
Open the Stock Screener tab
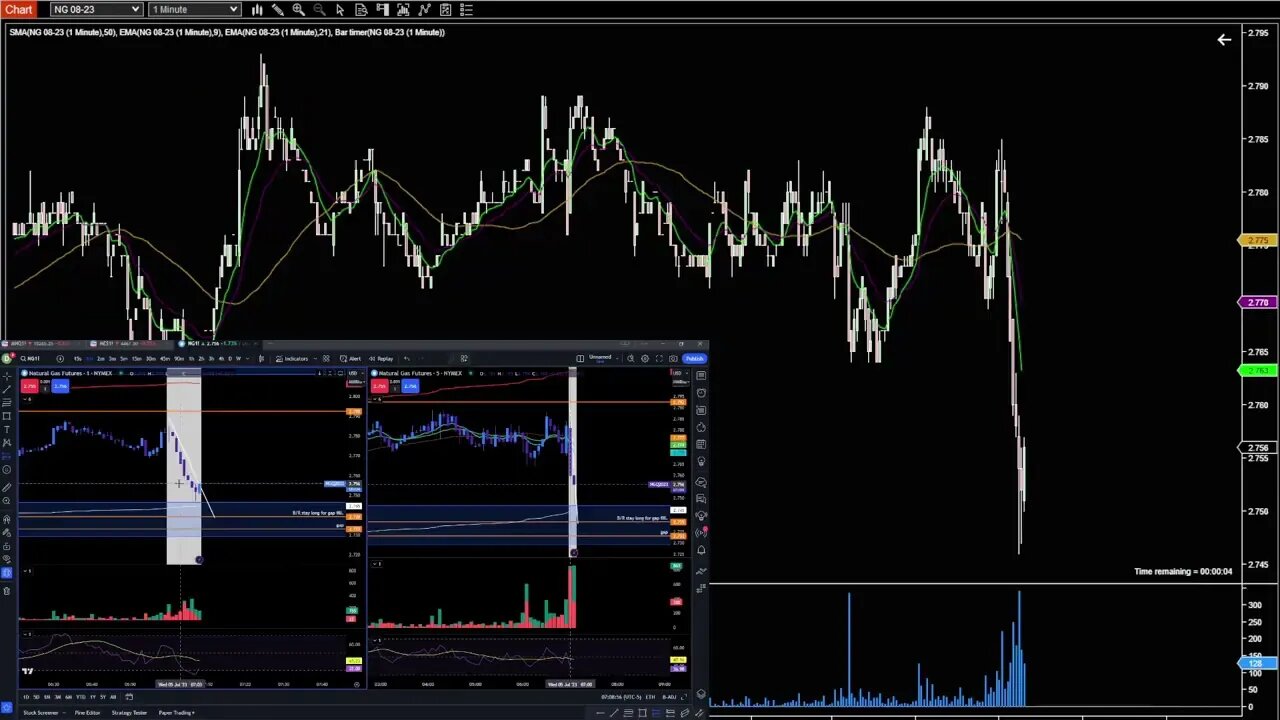pyautogui.click(x=41, y=713)
